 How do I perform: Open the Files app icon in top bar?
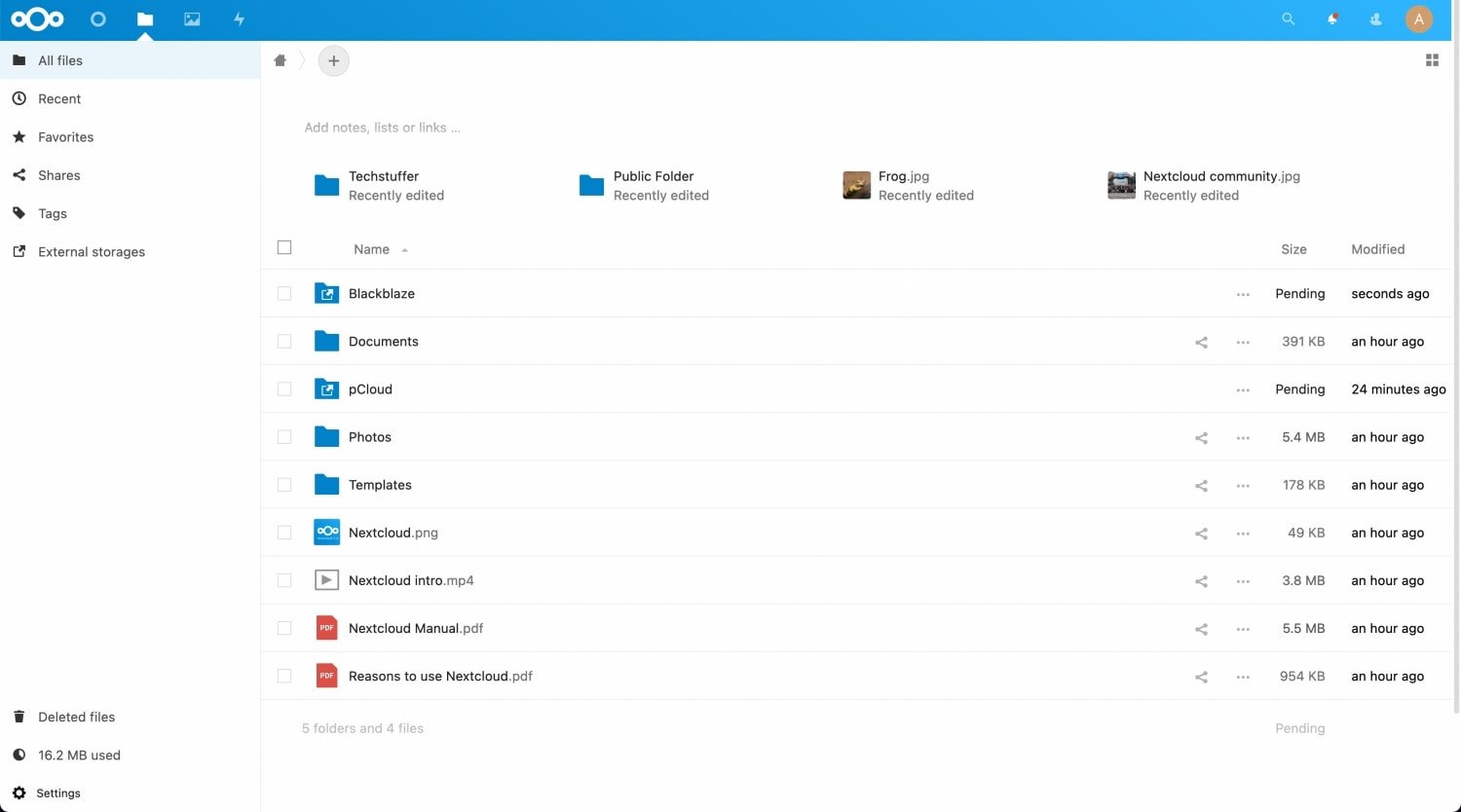[145, 19]
